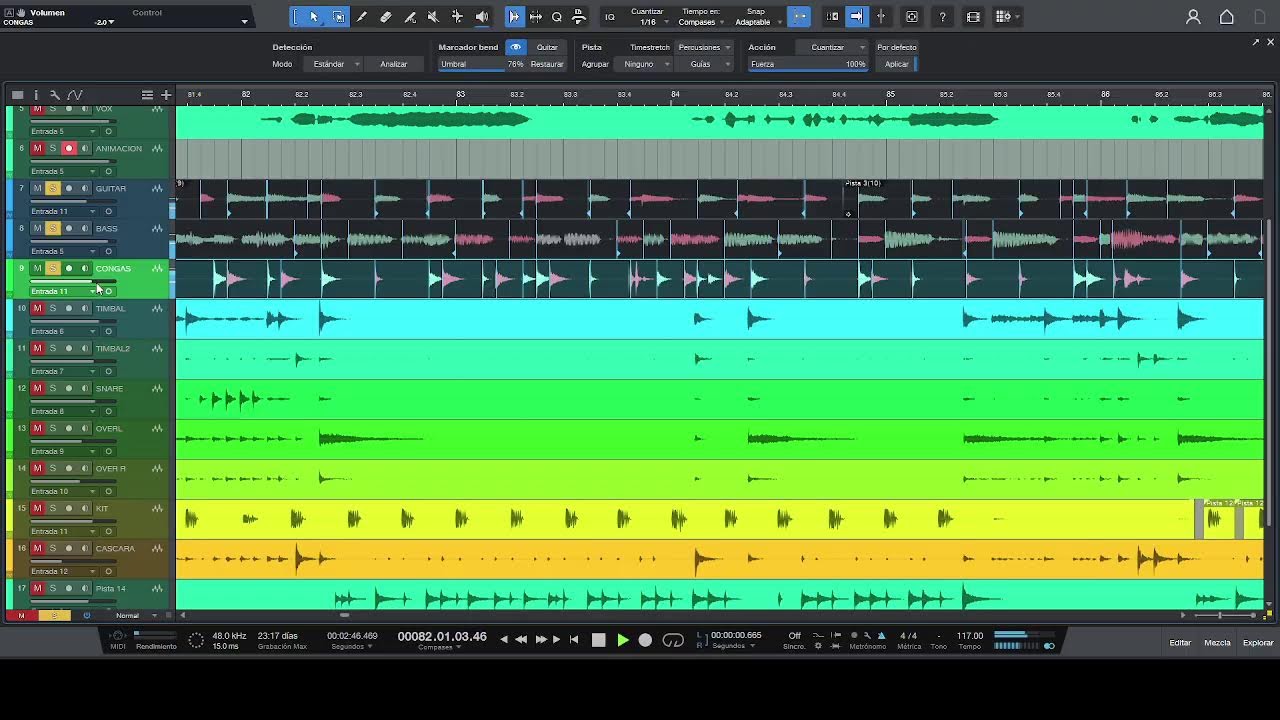1280x720 pixels.
Task: Click the Quitar bend marker button
Action: [547, 47]
